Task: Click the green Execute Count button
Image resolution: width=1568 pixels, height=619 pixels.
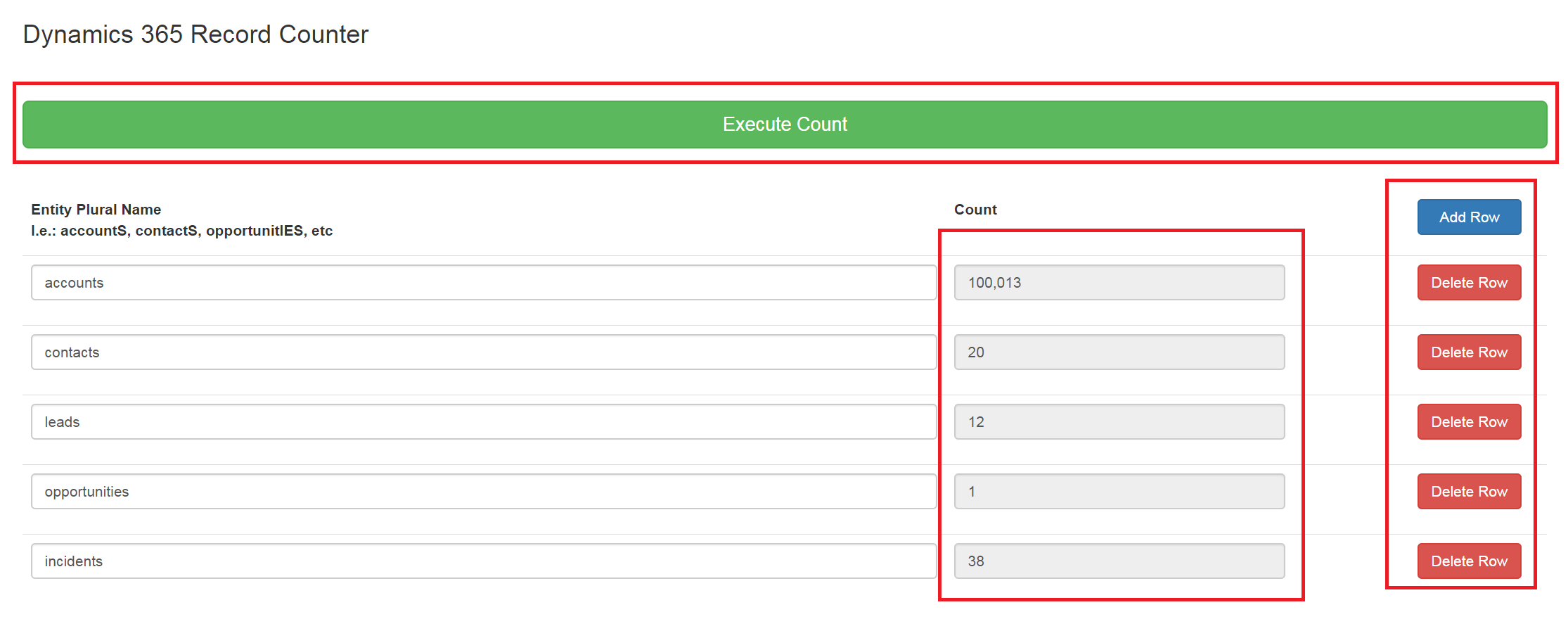Action: tap(784, 125)
